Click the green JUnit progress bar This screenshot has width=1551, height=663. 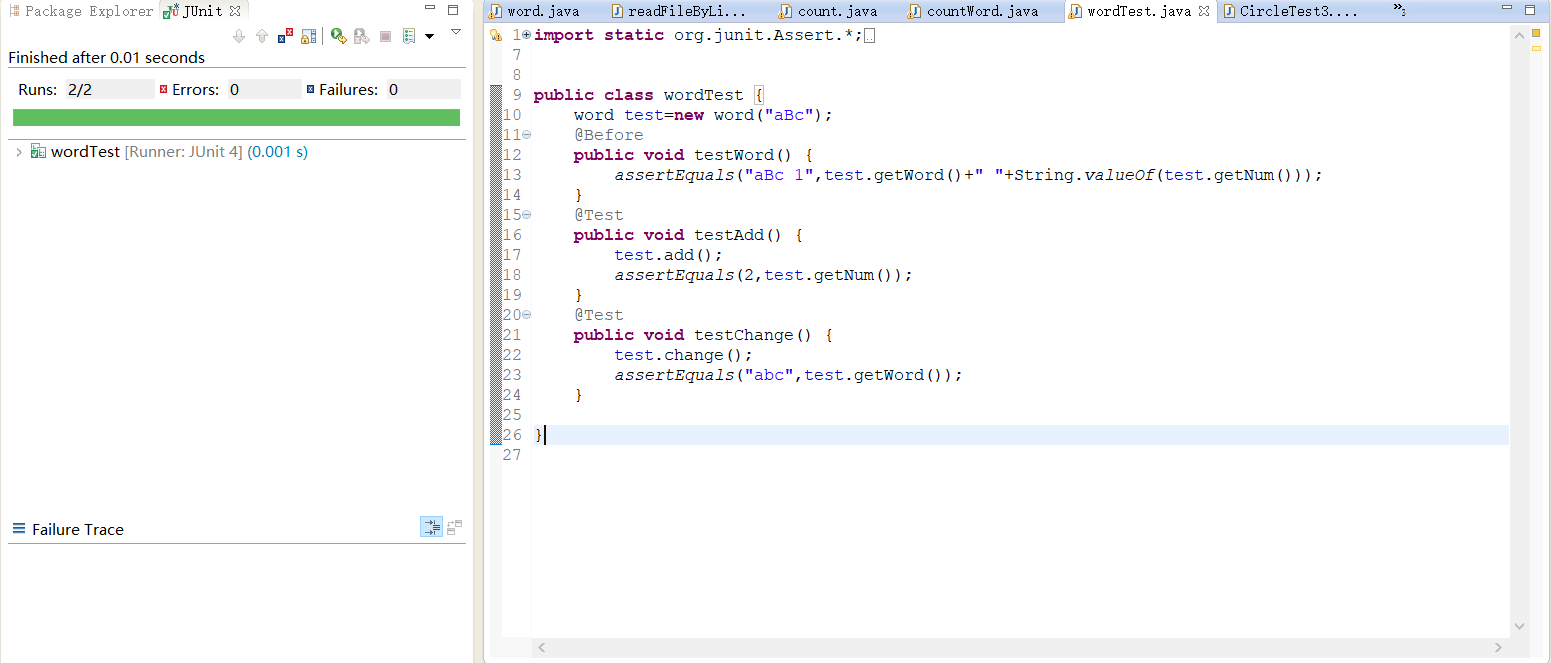236,117
